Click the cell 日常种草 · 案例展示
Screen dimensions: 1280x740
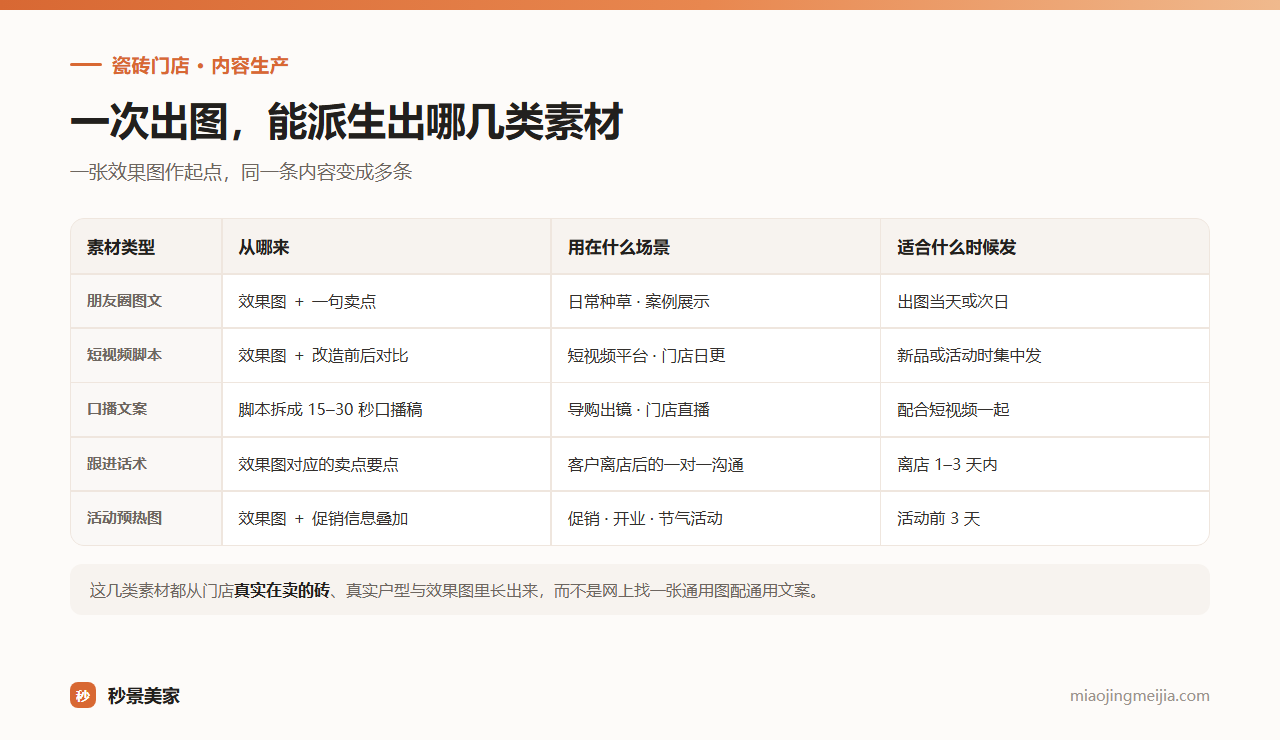point(716,301)
